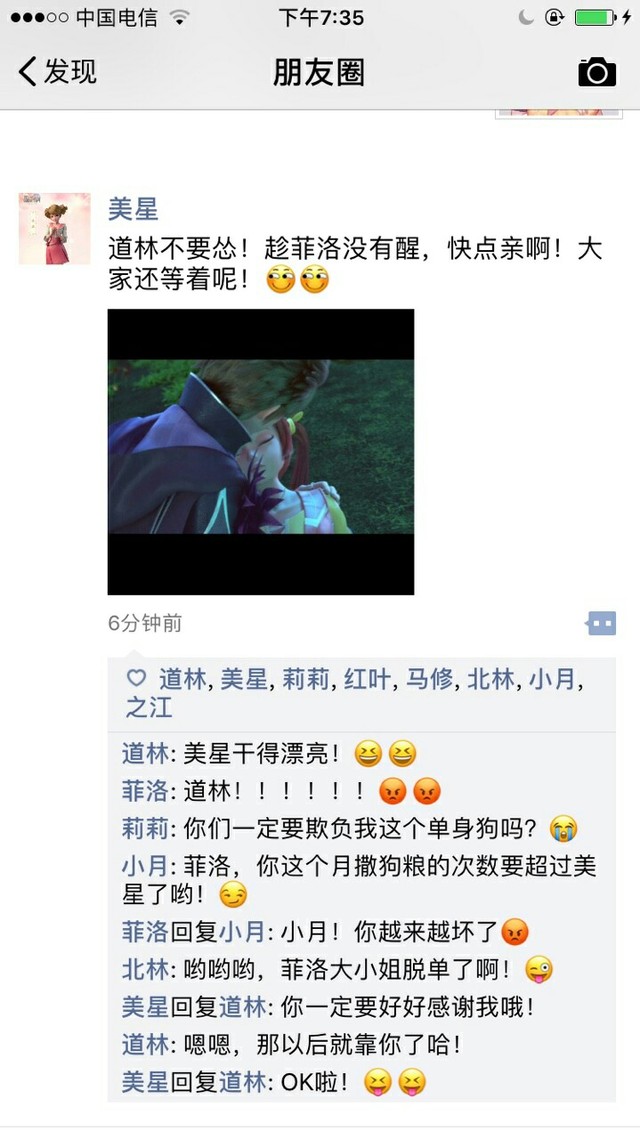This screenshot has width=640, height=1139.
Task: Tap 道林 in the likes list
Action: pos(182,678)
